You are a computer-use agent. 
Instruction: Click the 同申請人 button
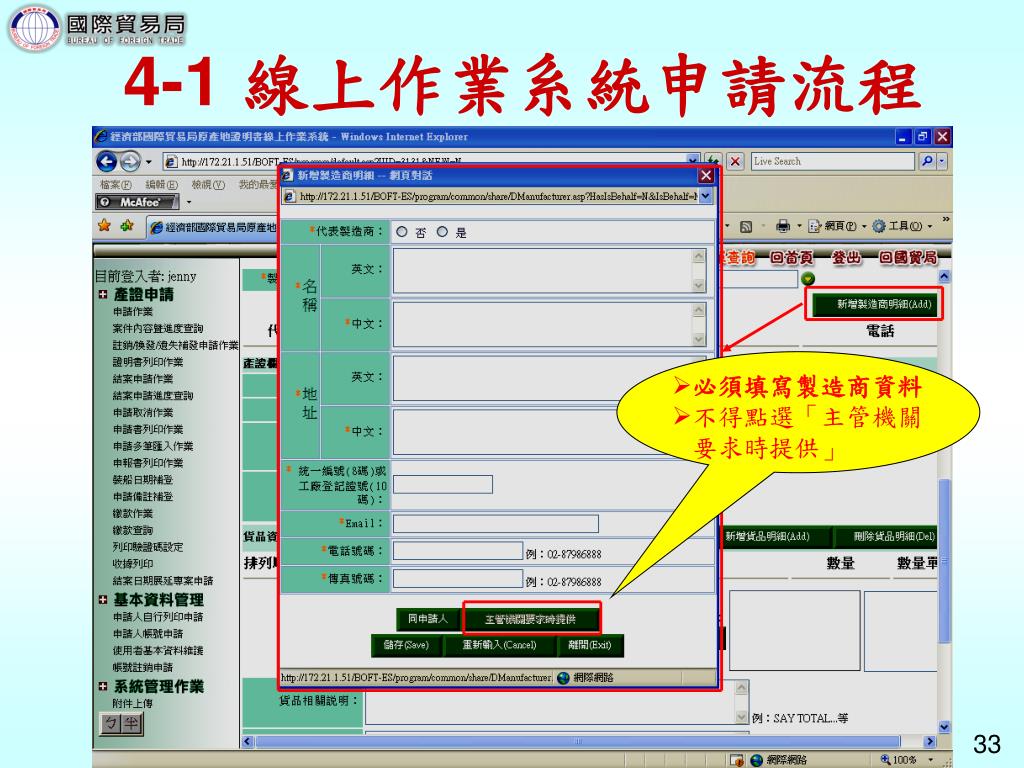pos(428,618)
